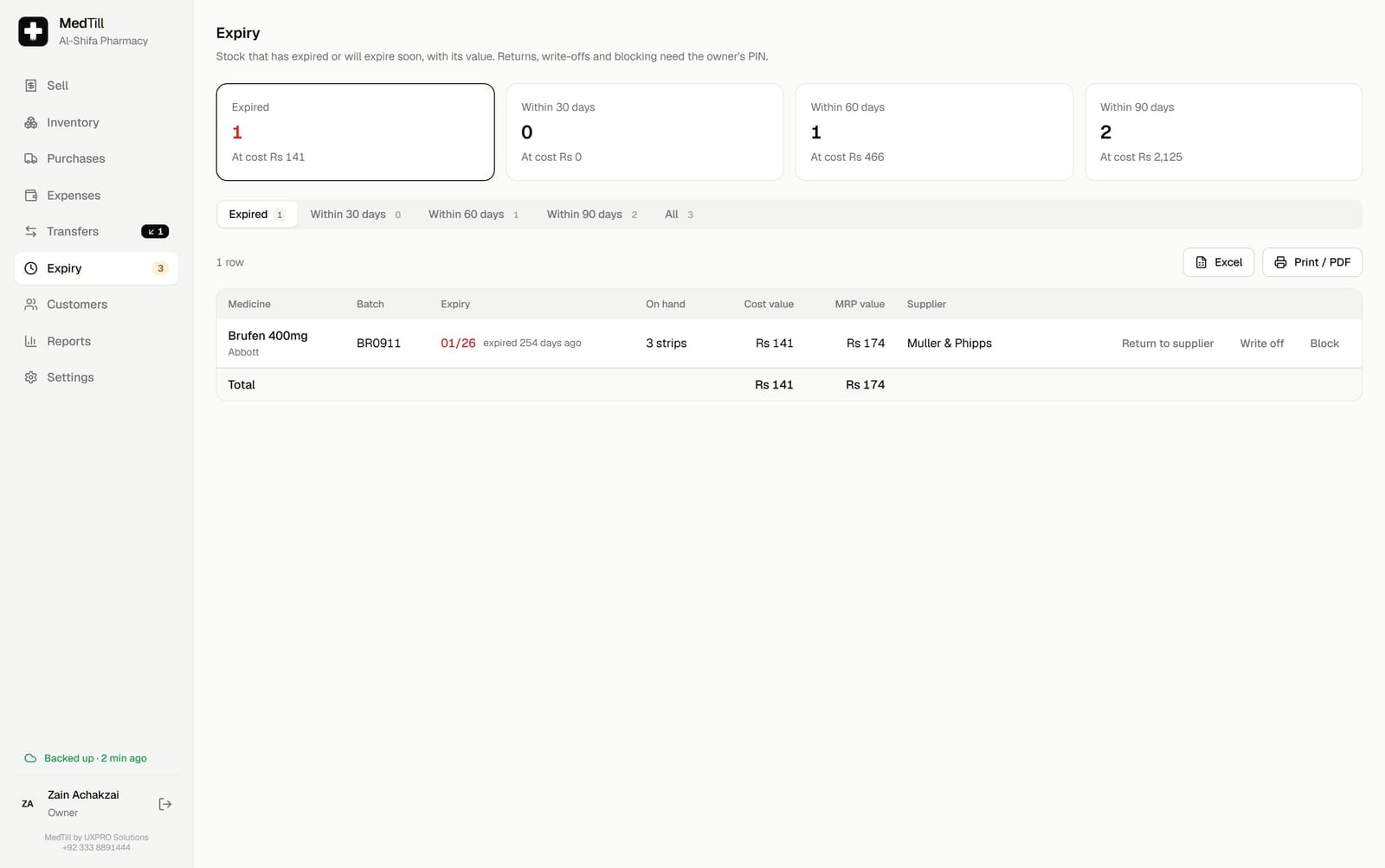Click the Medicine column header
The height and width of the screenshot is (868, 1385).
pos(249,305)
